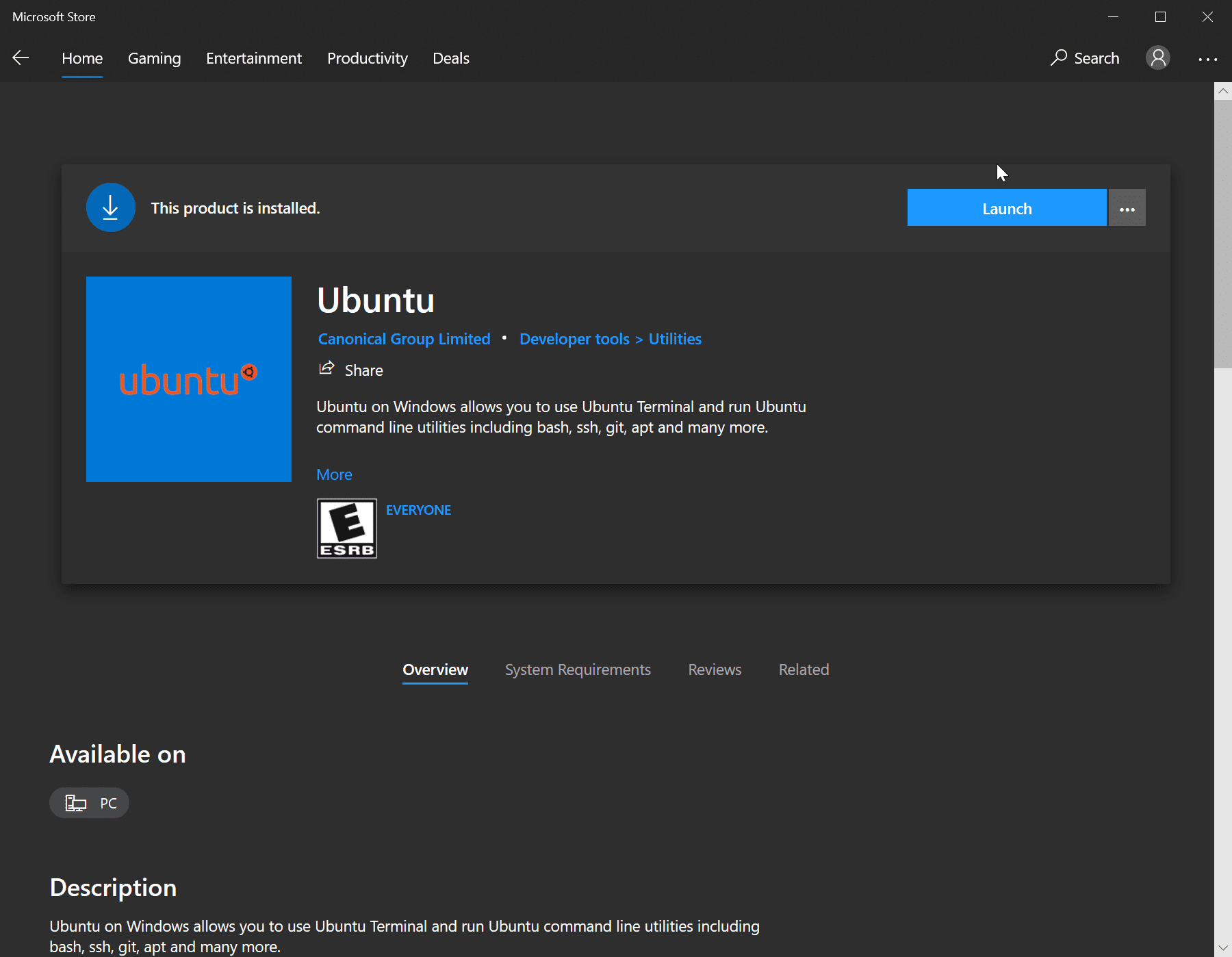
Task: Click the ESRB rating icon
Action: tap(346, 528)
